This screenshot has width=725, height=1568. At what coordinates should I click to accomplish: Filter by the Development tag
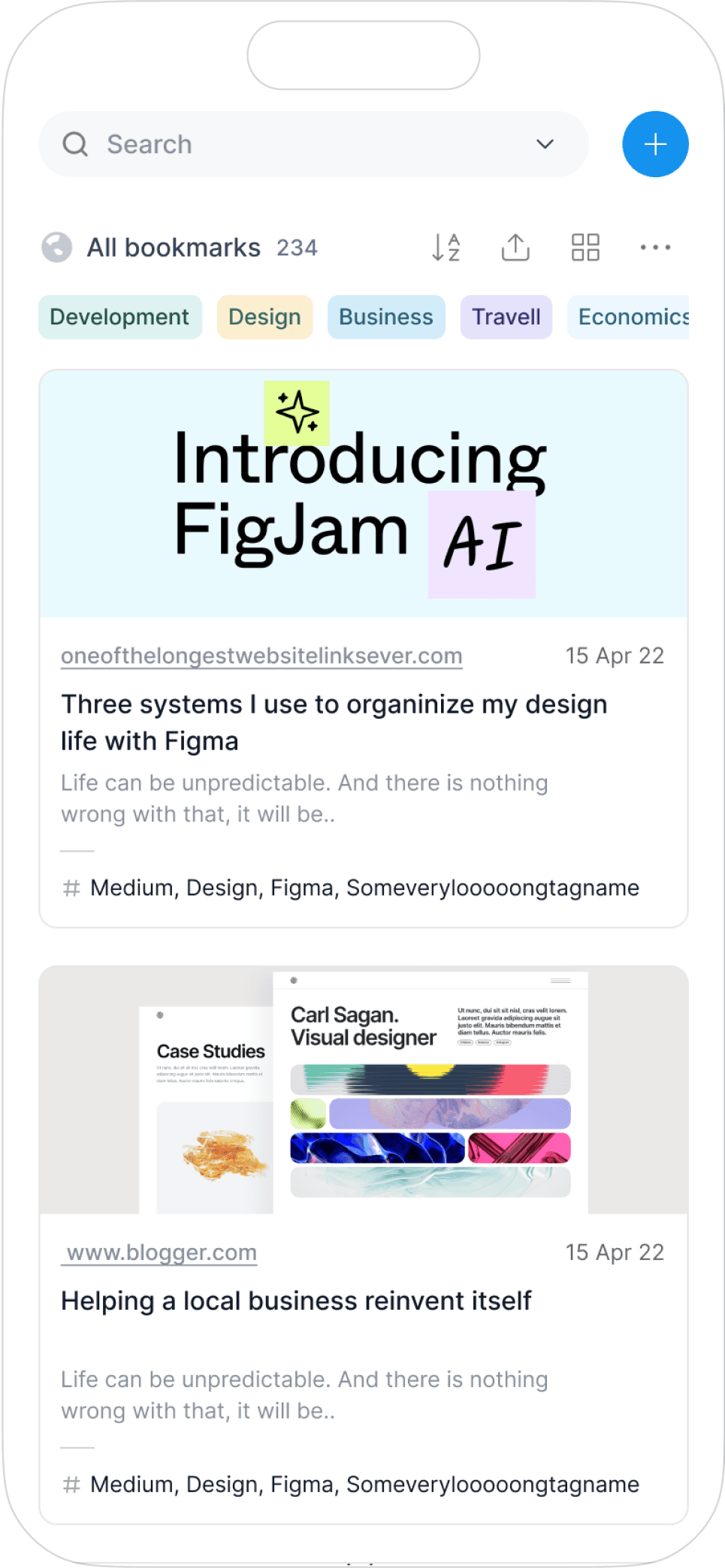coord(120,317)
